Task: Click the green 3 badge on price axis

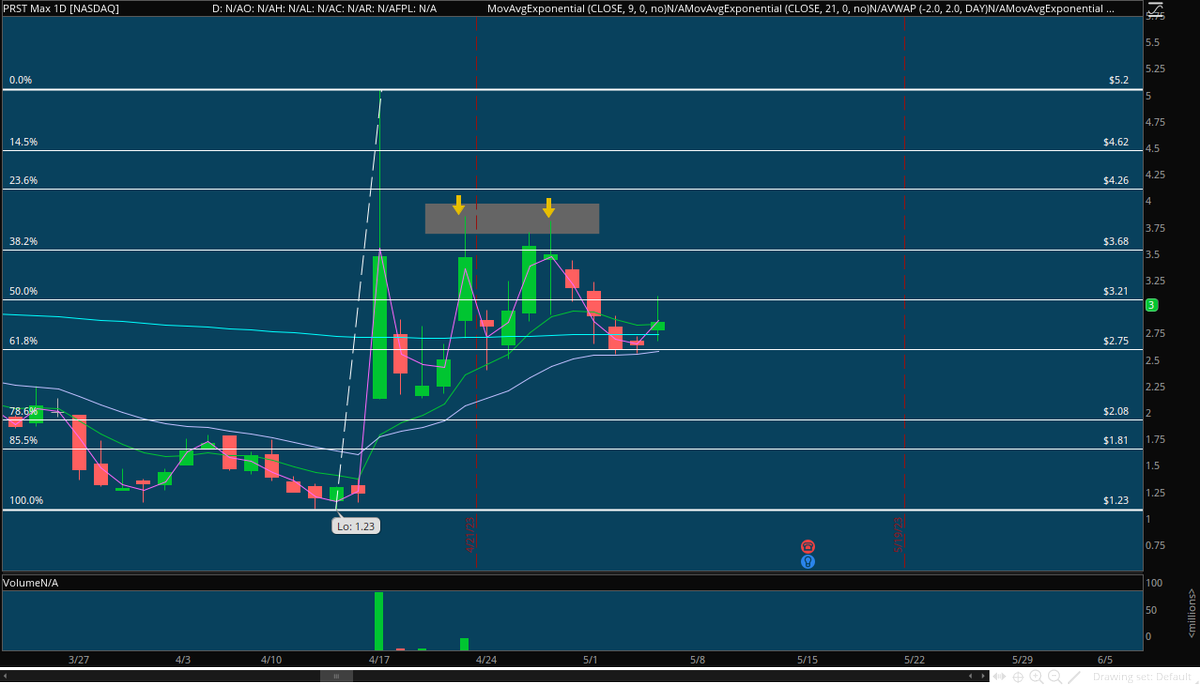Action: click(1151, 303)
